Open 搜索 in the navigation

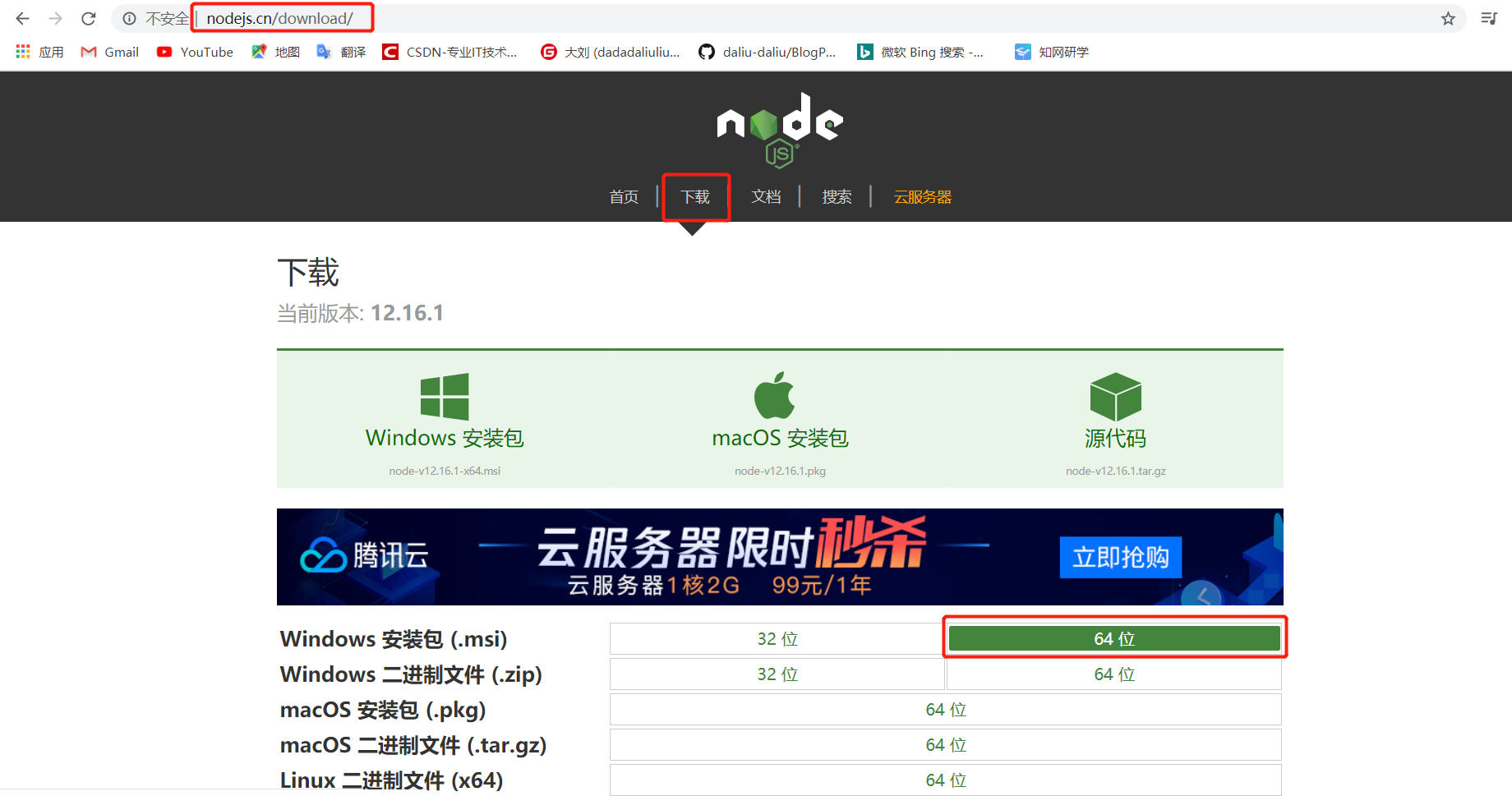(x=837, y=197)
